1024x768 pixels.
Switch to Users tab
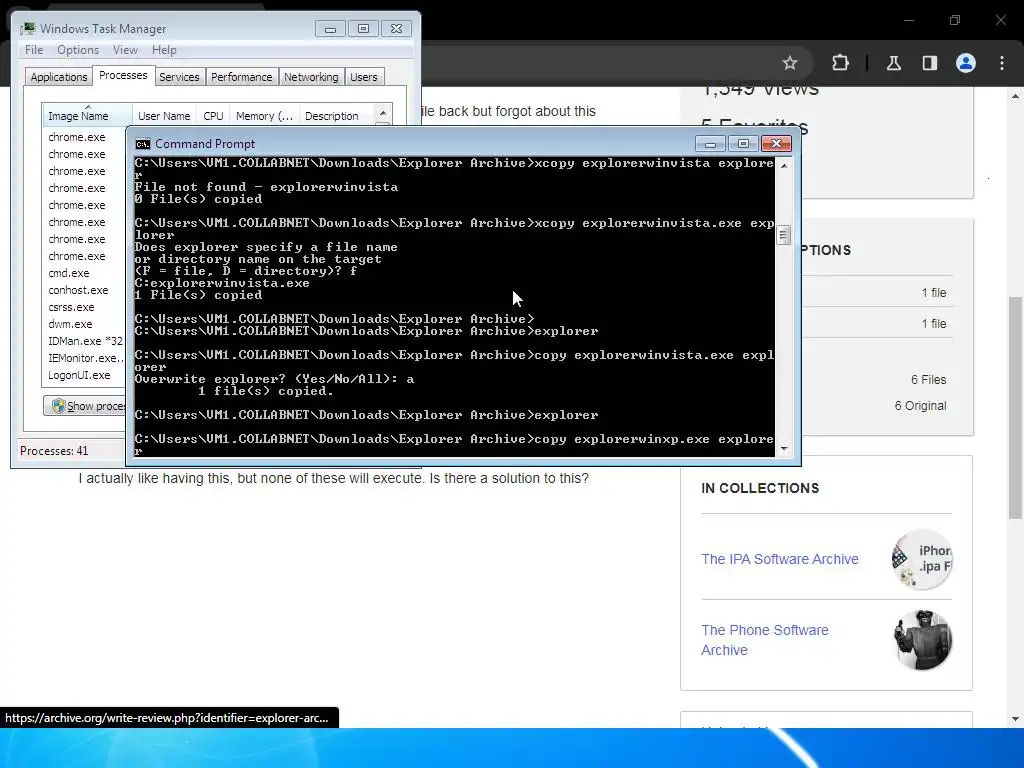(x=363, y=77)
